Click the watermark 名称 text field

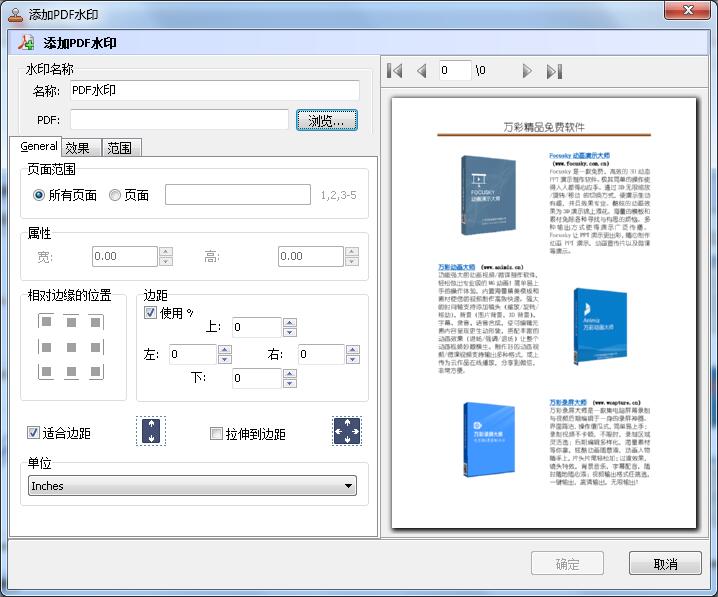(214, 91)
